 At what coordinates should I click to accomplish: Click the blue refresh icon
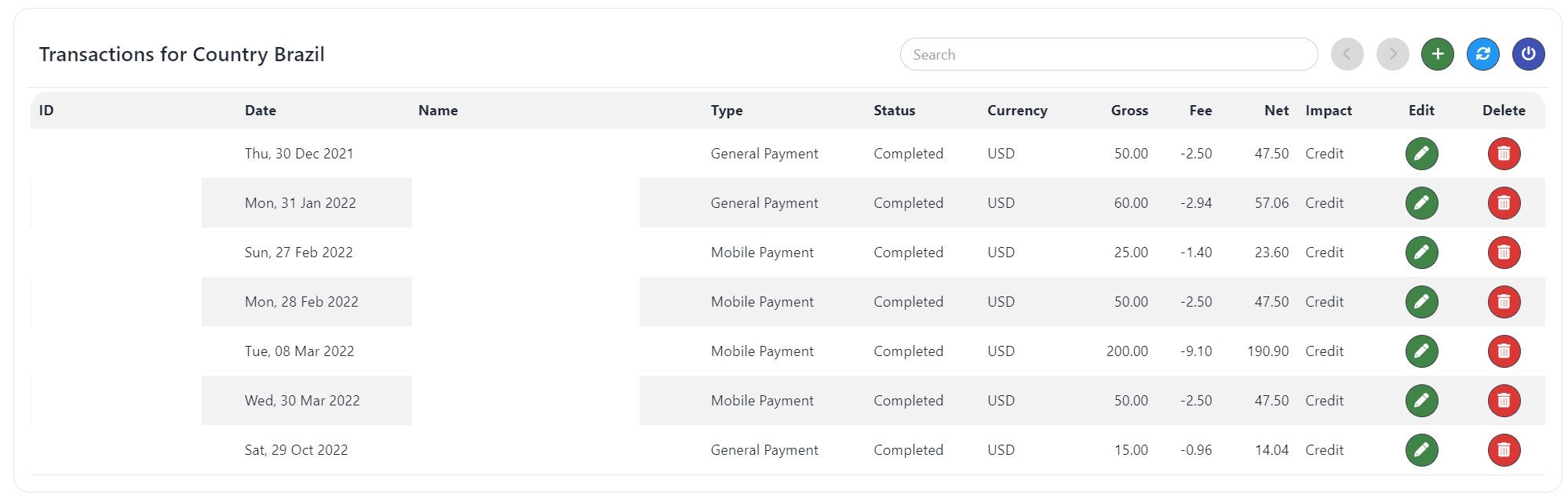click(x=1482, y=54)
